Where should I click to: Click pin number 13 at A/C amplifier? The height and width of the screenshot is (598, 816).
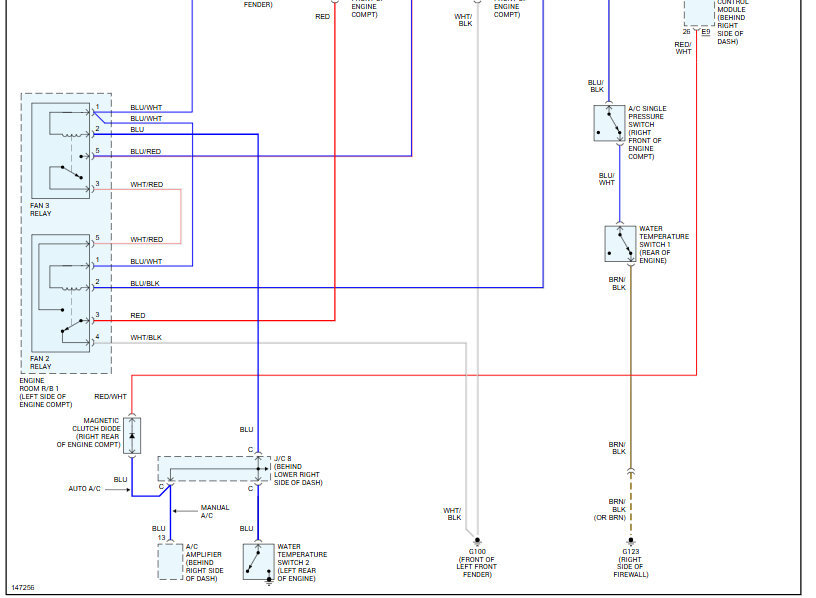pyautogui.click(x=161, y=538)
